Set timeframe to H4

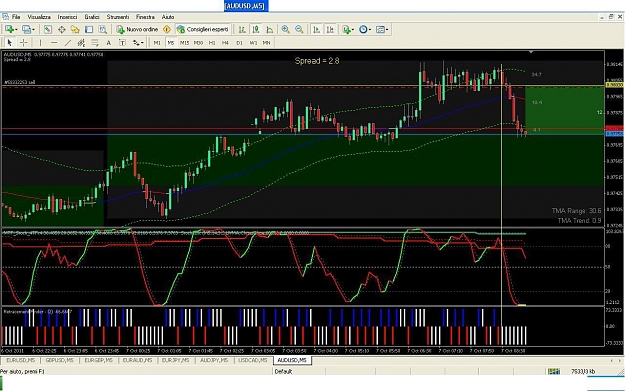pos(225,43)
